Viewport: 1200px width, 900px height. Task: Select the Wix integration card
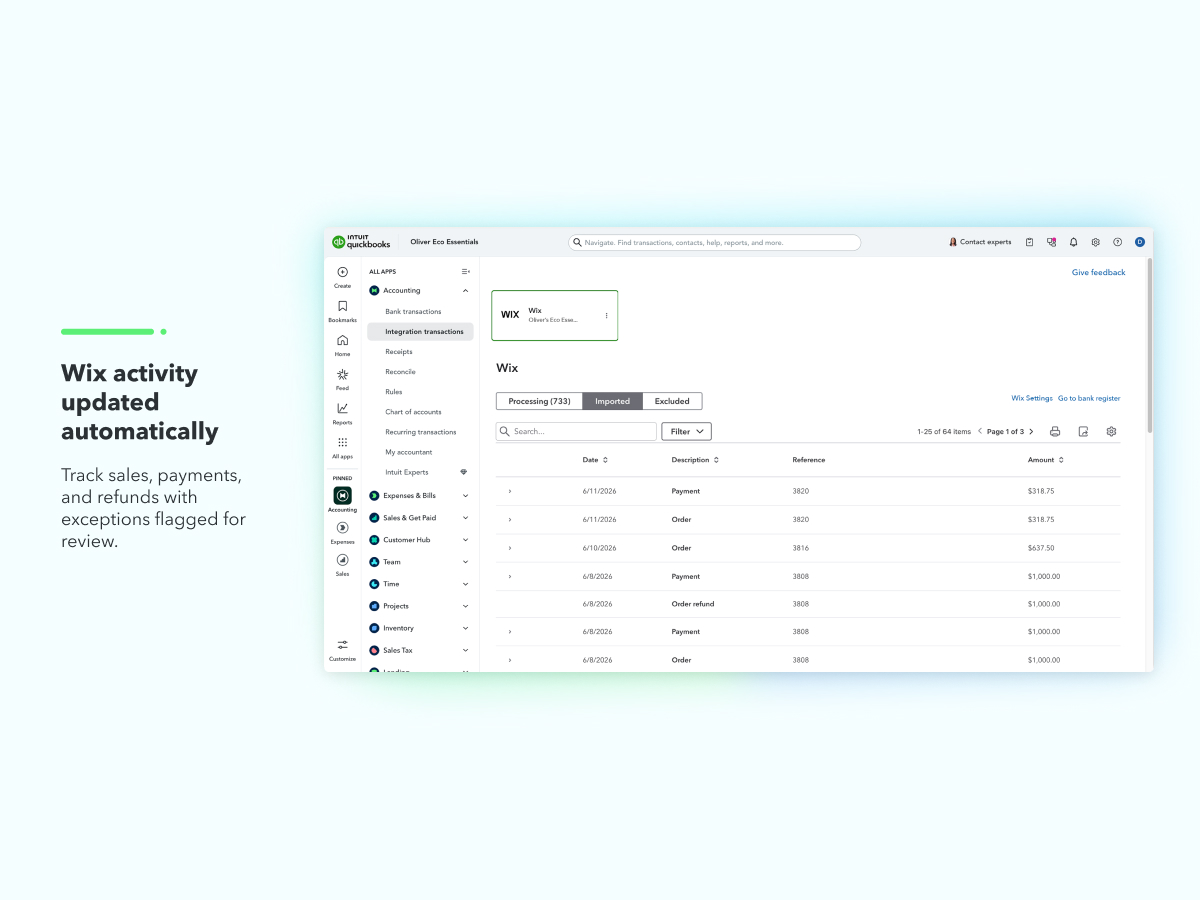pyautogui.click(x=555, y=315)
